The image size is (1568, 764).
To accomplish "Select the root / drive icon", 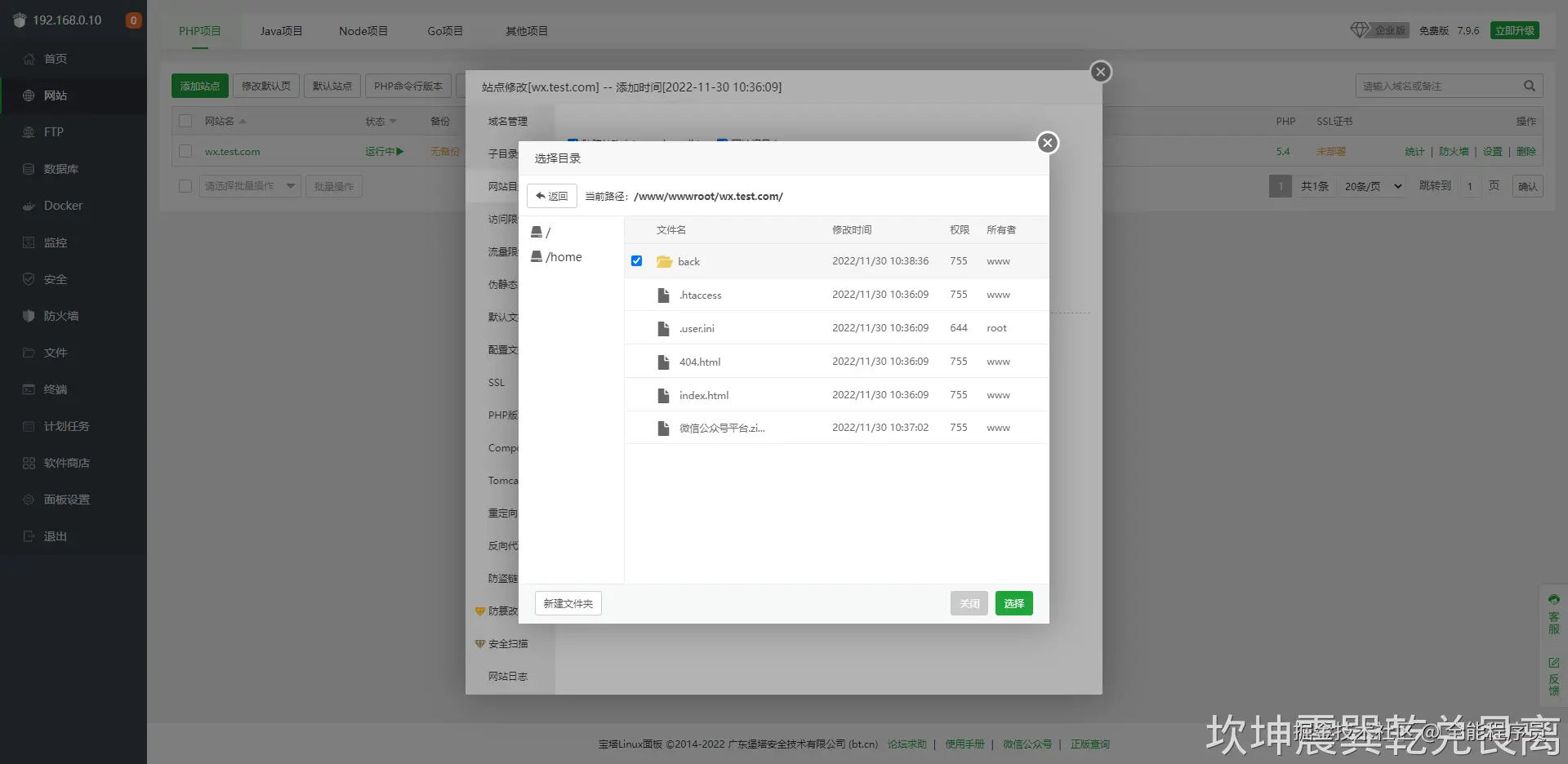I will (537, 232).
